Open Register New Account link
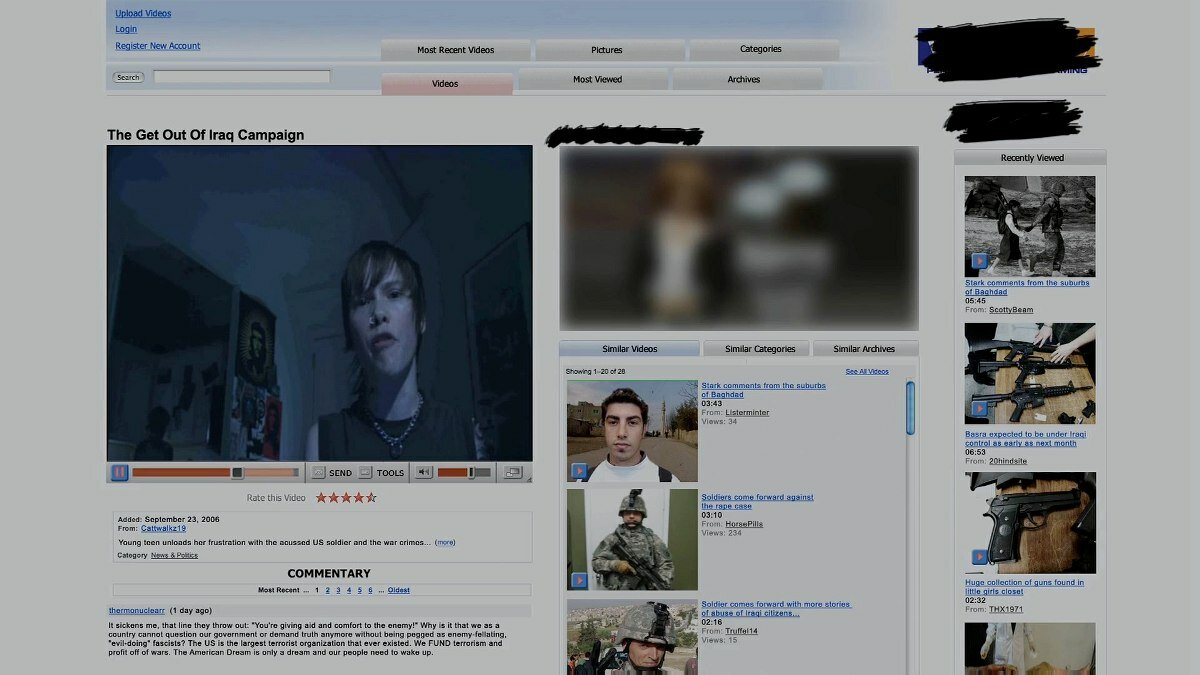 [x=157, y=46]
